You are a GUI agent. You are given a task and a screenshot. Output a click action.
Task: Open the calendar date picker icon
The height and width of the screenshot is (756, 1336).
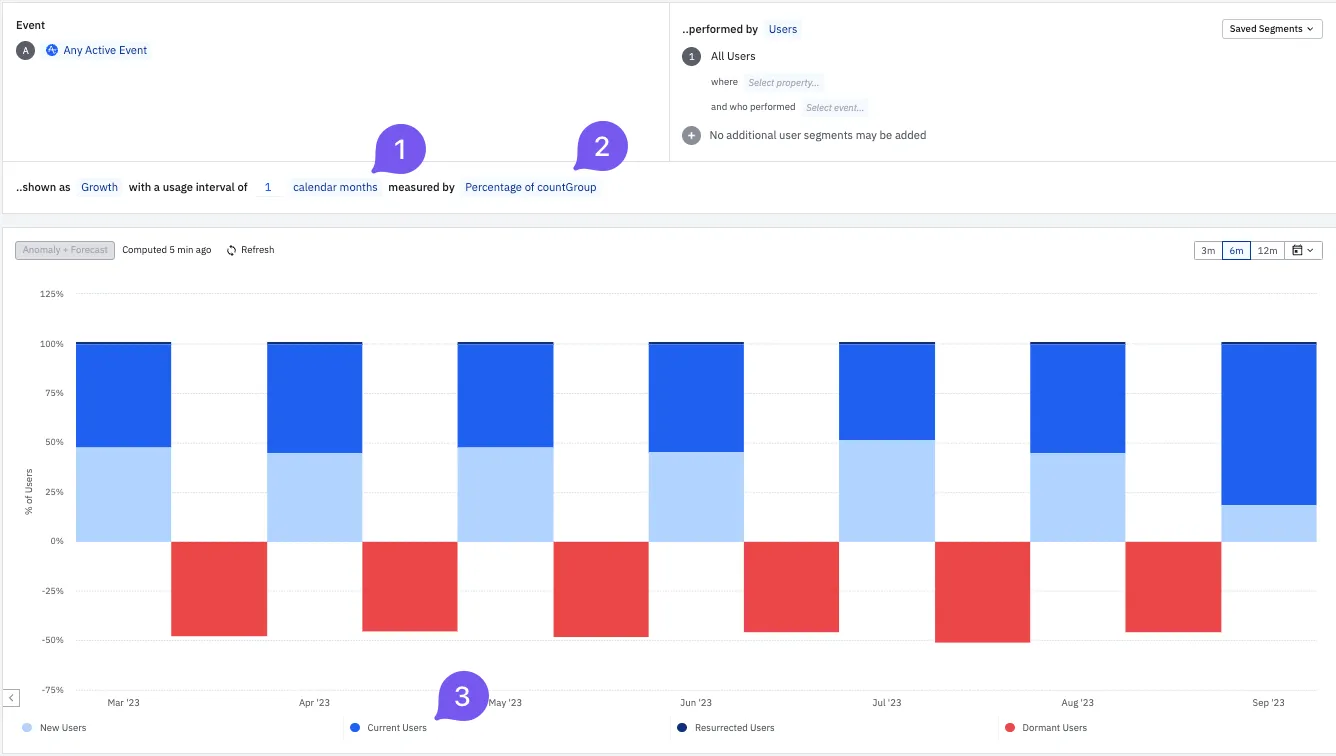pyautogui.click(x=1304, y=250)
